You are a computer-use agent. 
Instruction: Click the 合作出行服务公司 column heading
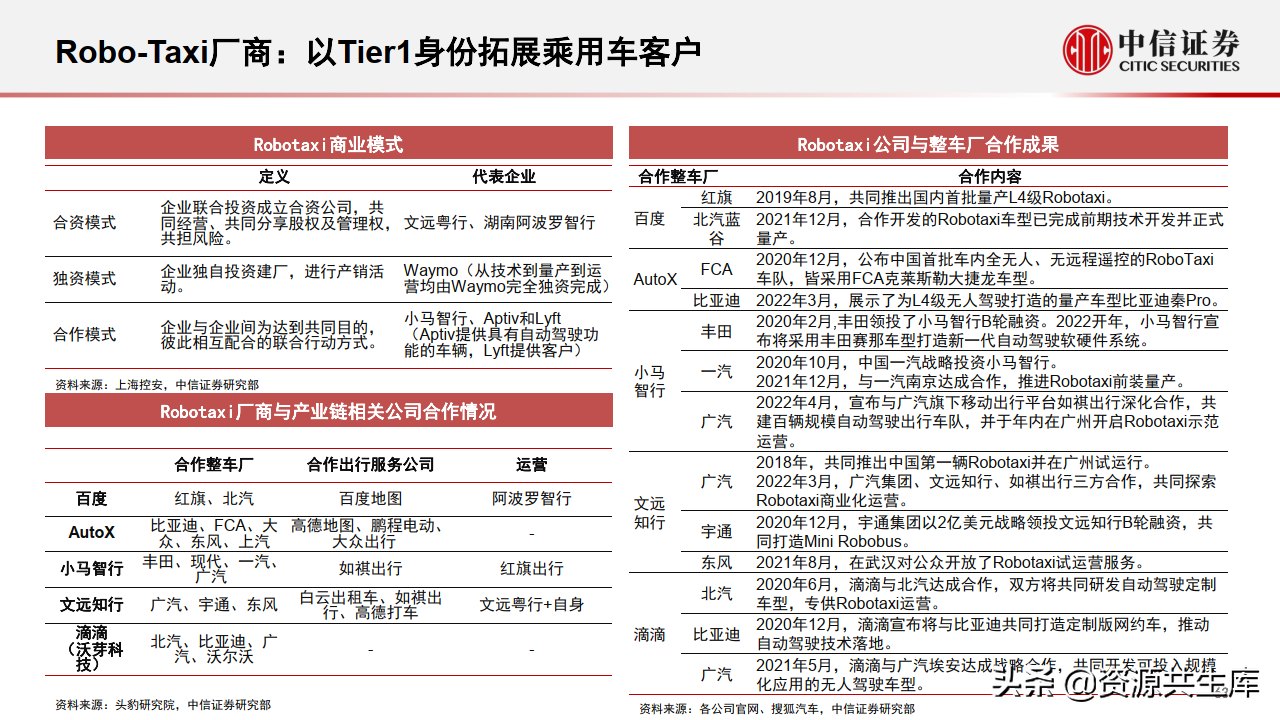click(x=371, y=465)
